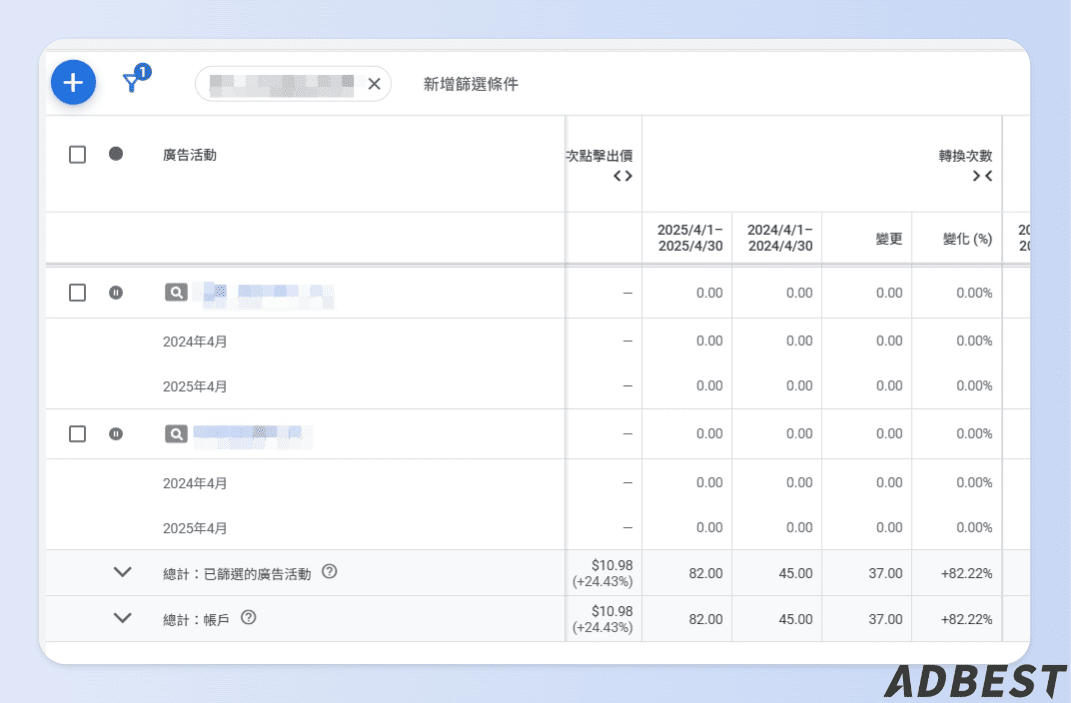
Task: Check the first campaign row checkbox
Action: [77, 292]
